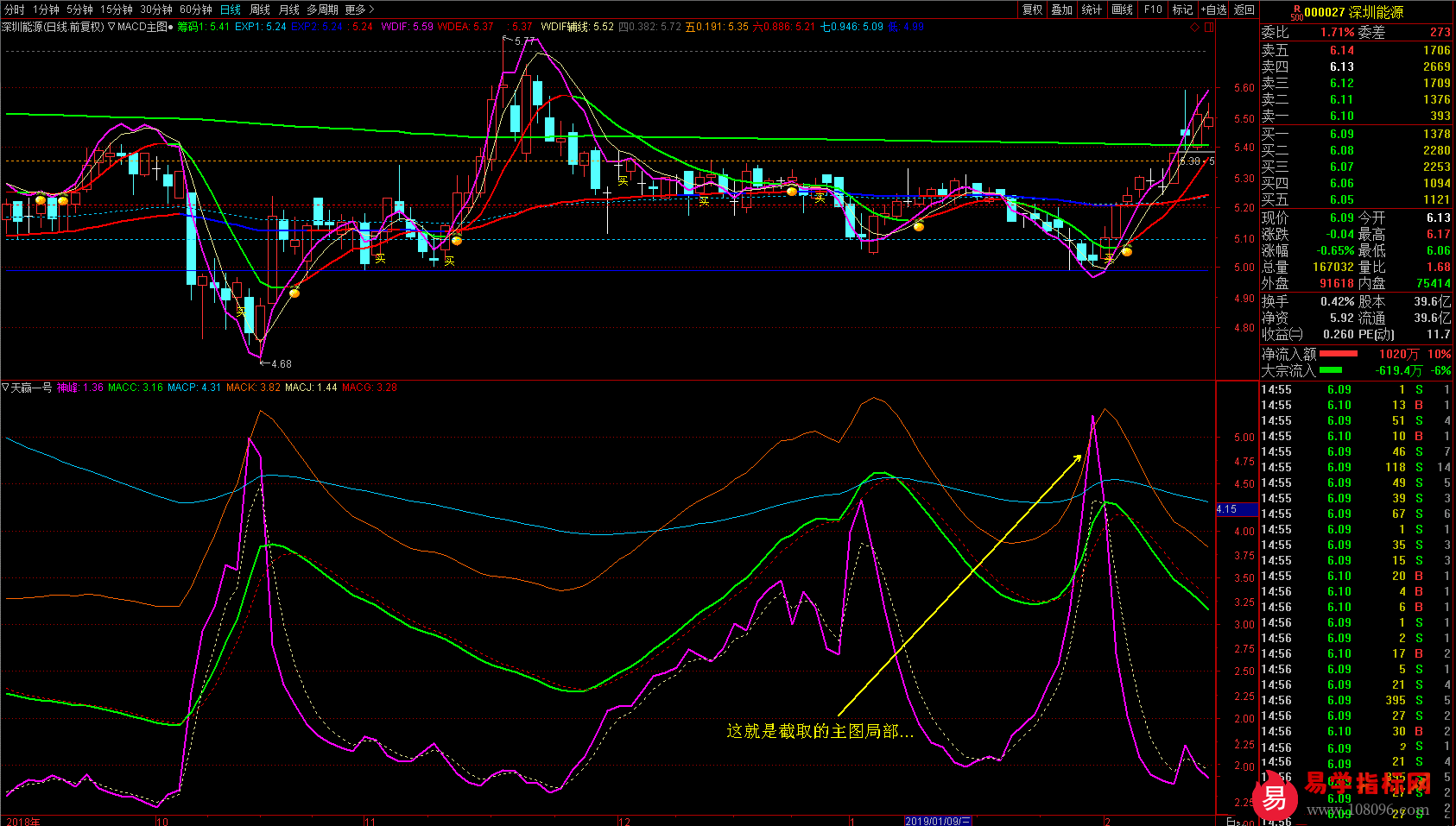Open the 天赢一号 indicator dropdown triangle
1456x826 pixels.
pyautogui.click(x=5, y=388)
